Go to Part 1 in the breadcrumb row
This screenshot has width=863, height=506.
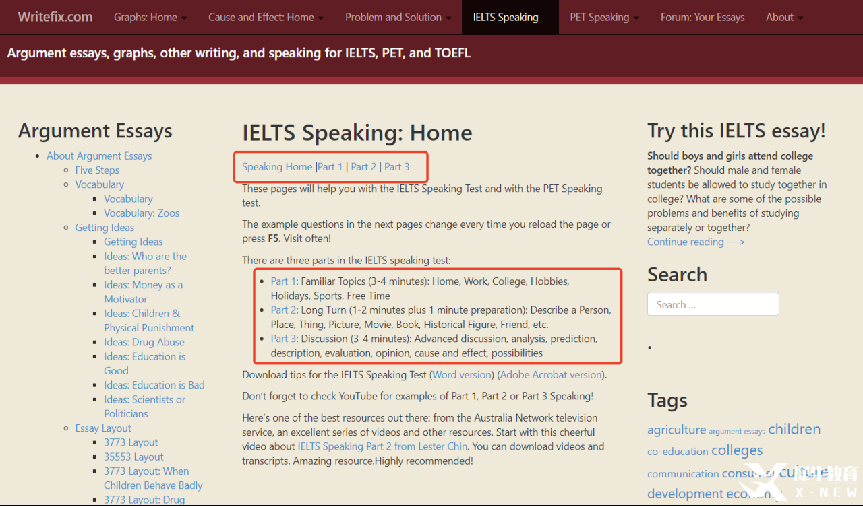pos(330,166)
